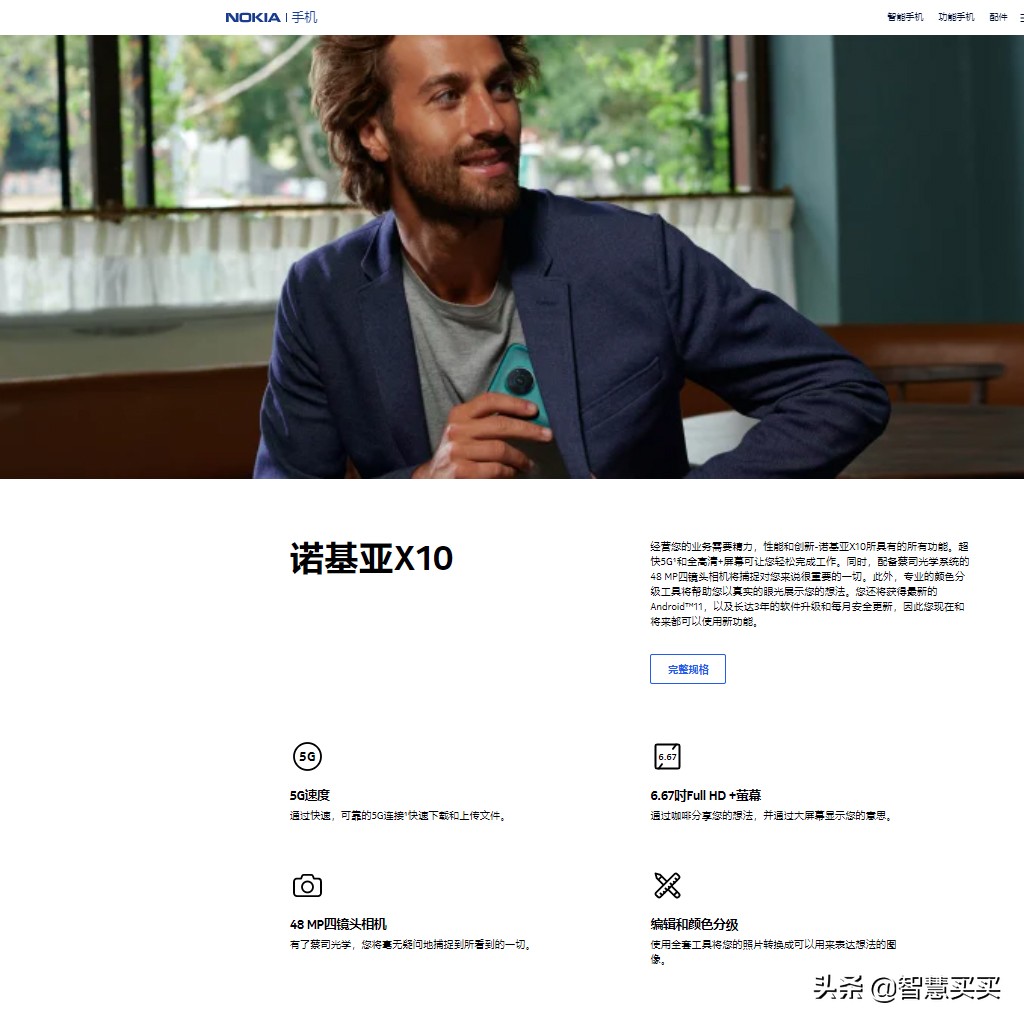Open the 智能手机 navigation menu
The height and width of the screenshot is (1024, 1024).
905,17
